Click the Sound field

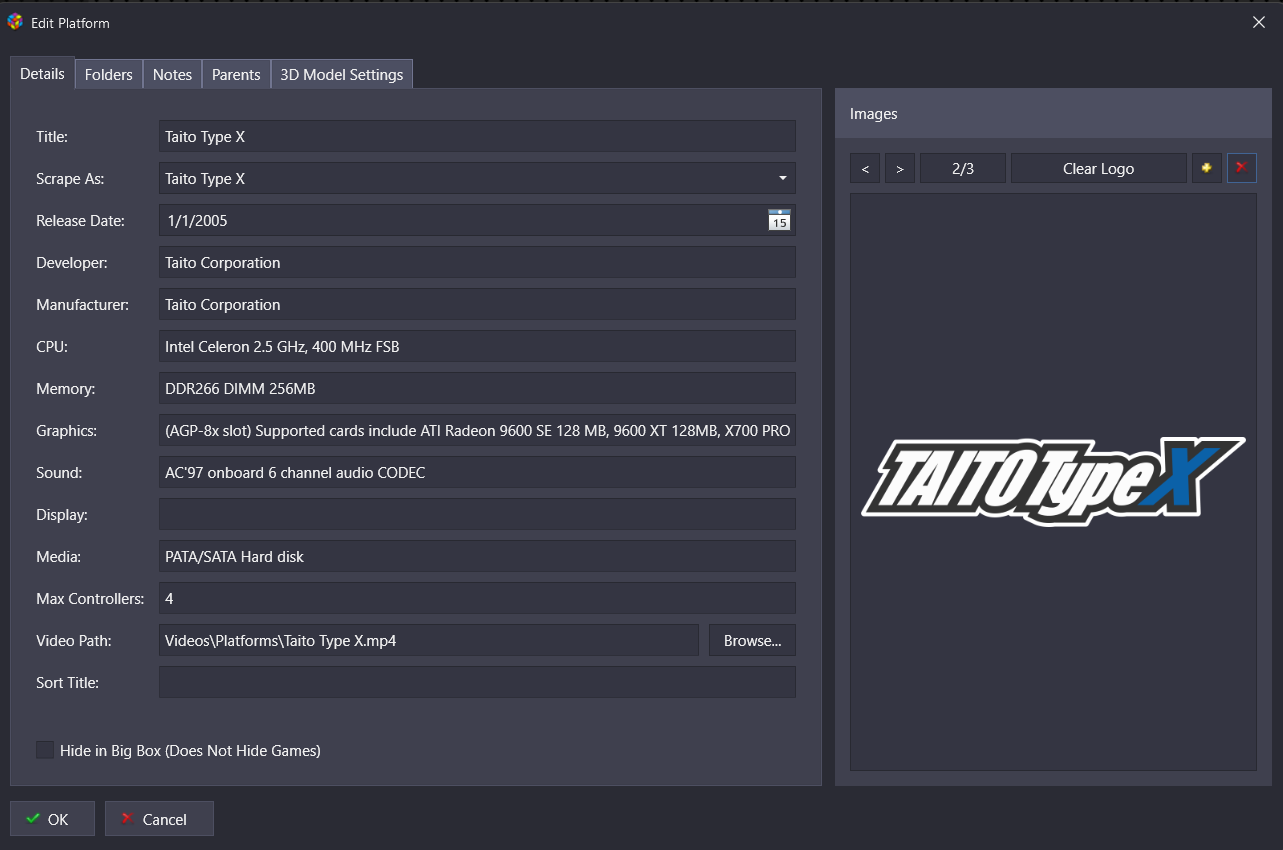click(x=477, y=472)
